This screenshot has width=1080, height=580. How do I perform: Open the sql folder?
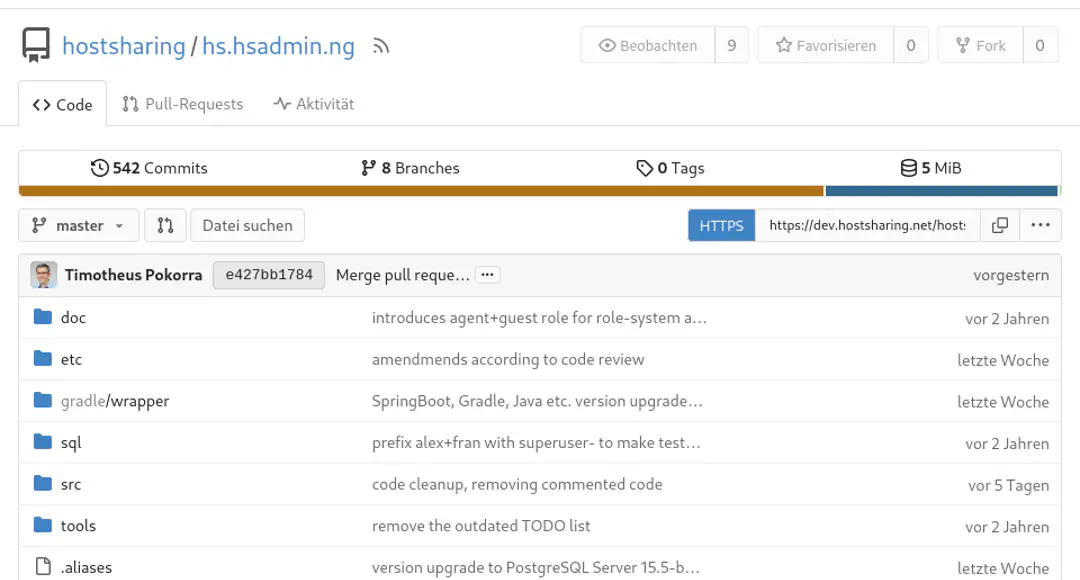pos(71,443)
